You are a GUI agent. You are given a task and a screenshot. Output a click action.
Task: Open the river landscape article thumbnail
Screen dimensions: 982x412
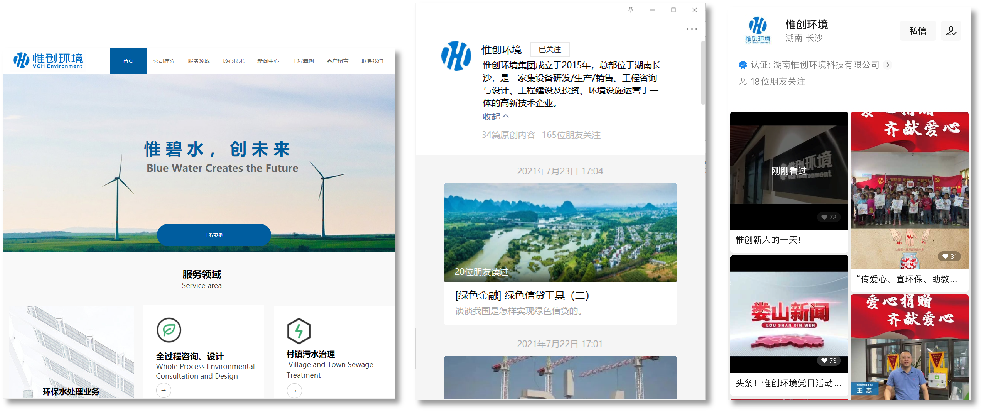point(561,232)
